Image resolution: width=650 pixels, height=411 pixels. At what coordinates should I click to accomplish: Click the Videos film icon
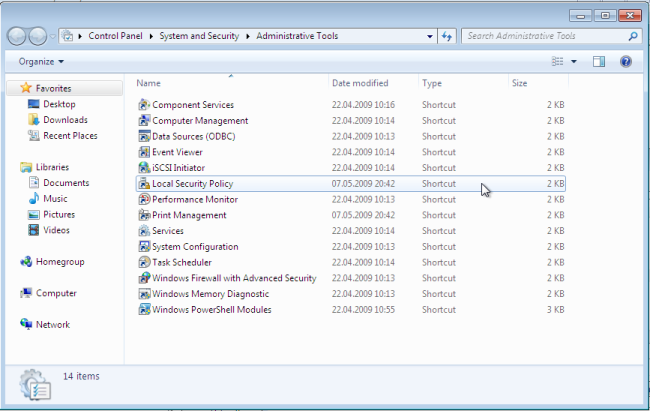point(34,230)
